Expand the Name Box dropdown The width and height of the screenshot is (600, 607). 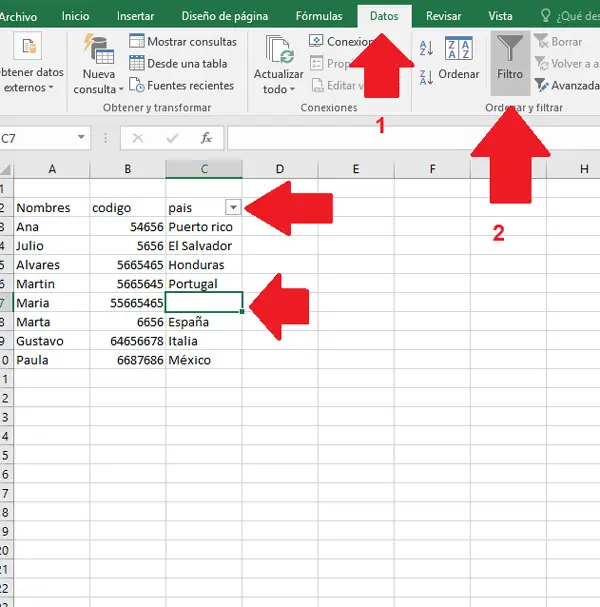pyautogui.click(x=81, y=137)
